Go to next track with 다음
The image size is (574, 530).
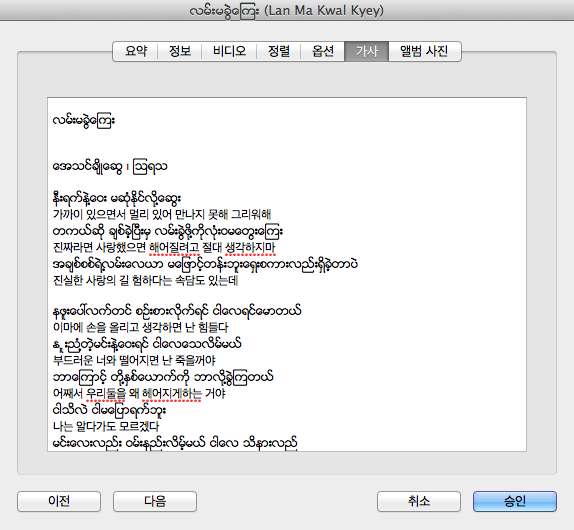155,501
